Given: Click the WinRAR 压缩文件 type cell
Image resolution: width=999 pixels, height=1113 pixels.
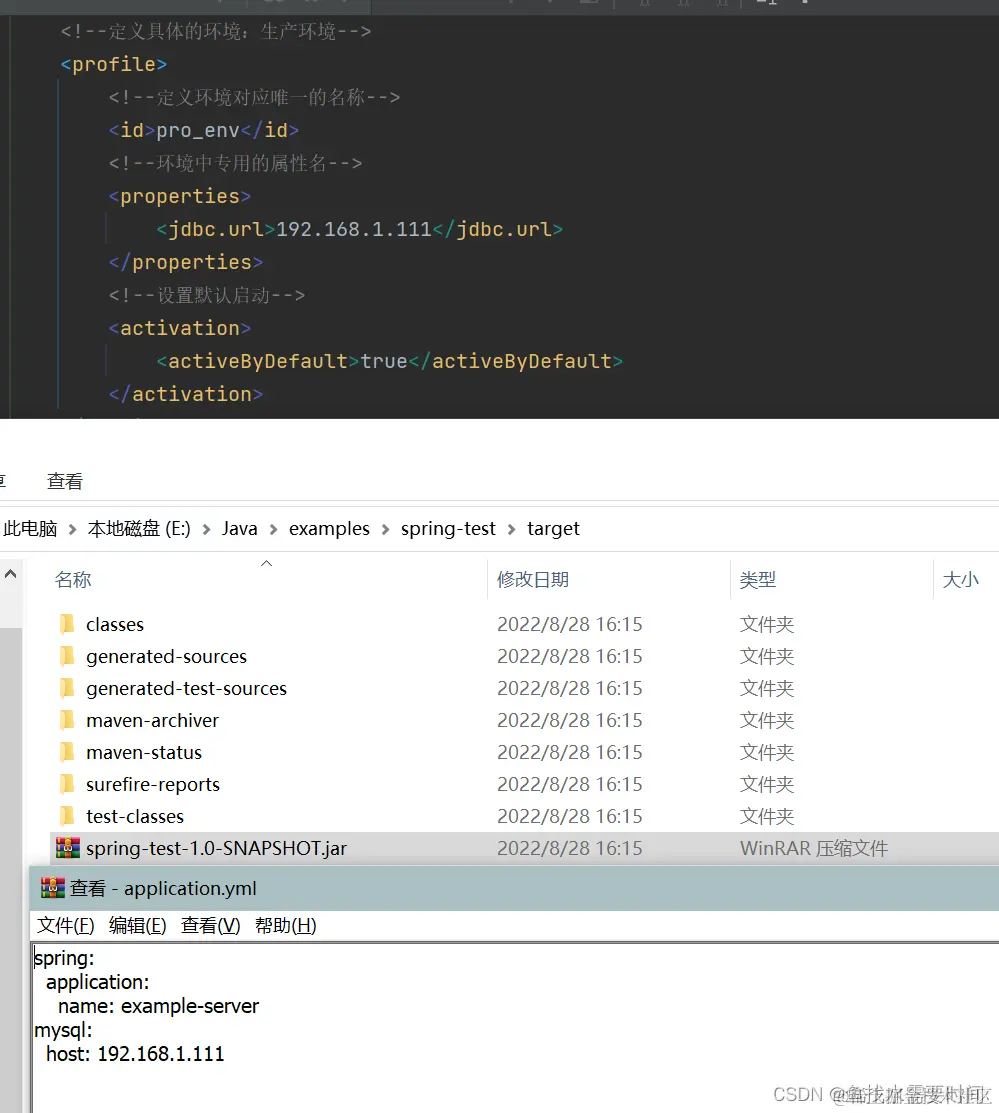Looking at the screenshot, I should click(814, 848).
